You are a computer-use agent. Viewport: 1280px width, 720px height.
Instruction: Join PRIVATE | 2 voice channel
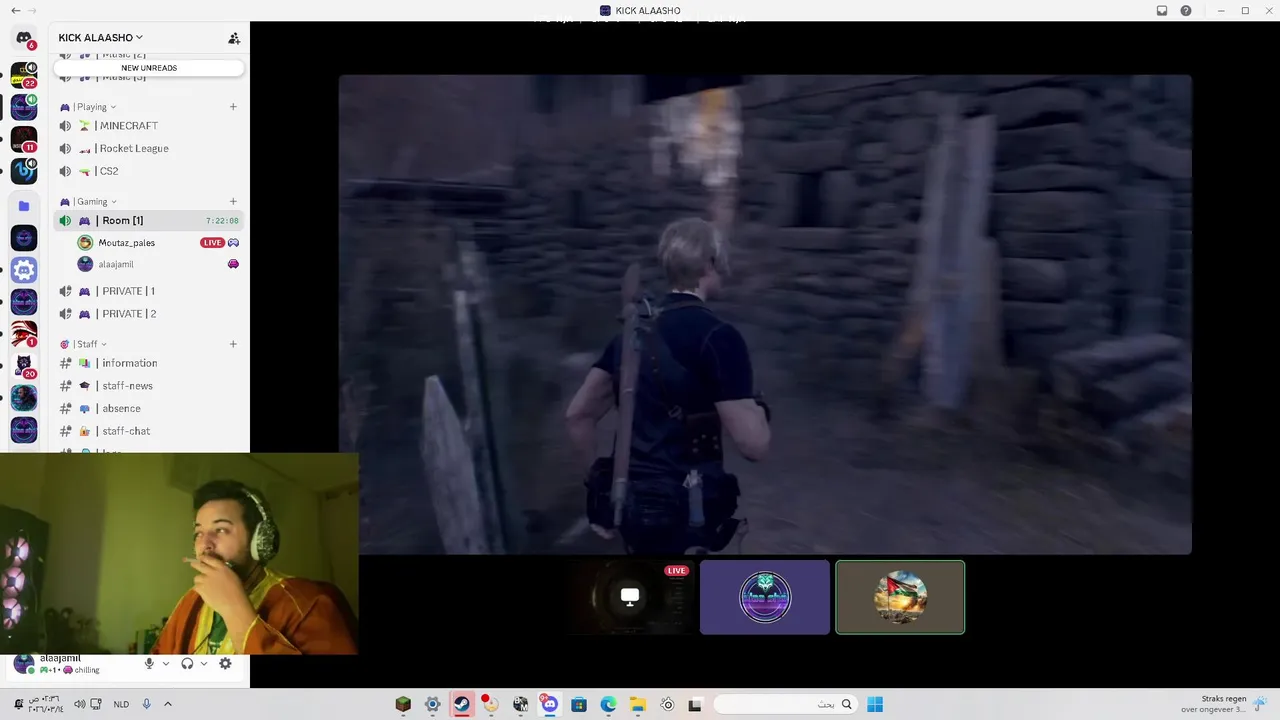[149, 314]
